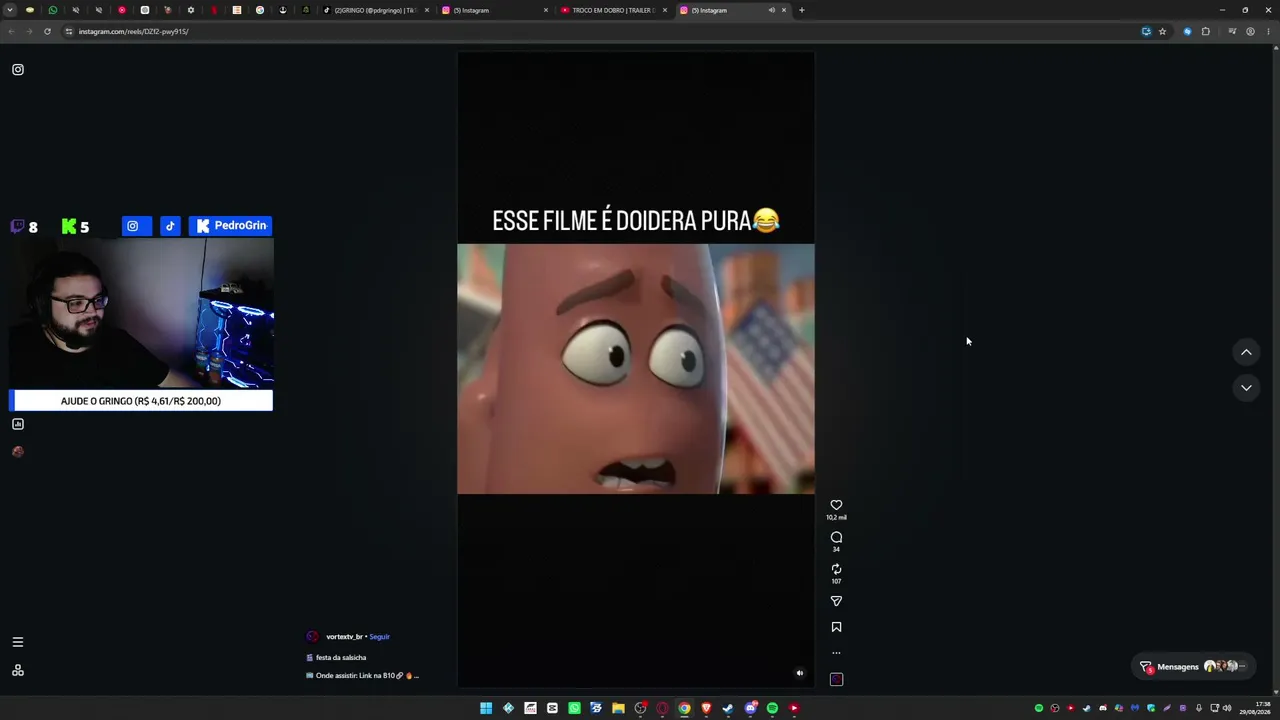The height and width of the screenshot is (720, 1280).
Task: Go to the next reel
Action: (x=1246, y=388)
